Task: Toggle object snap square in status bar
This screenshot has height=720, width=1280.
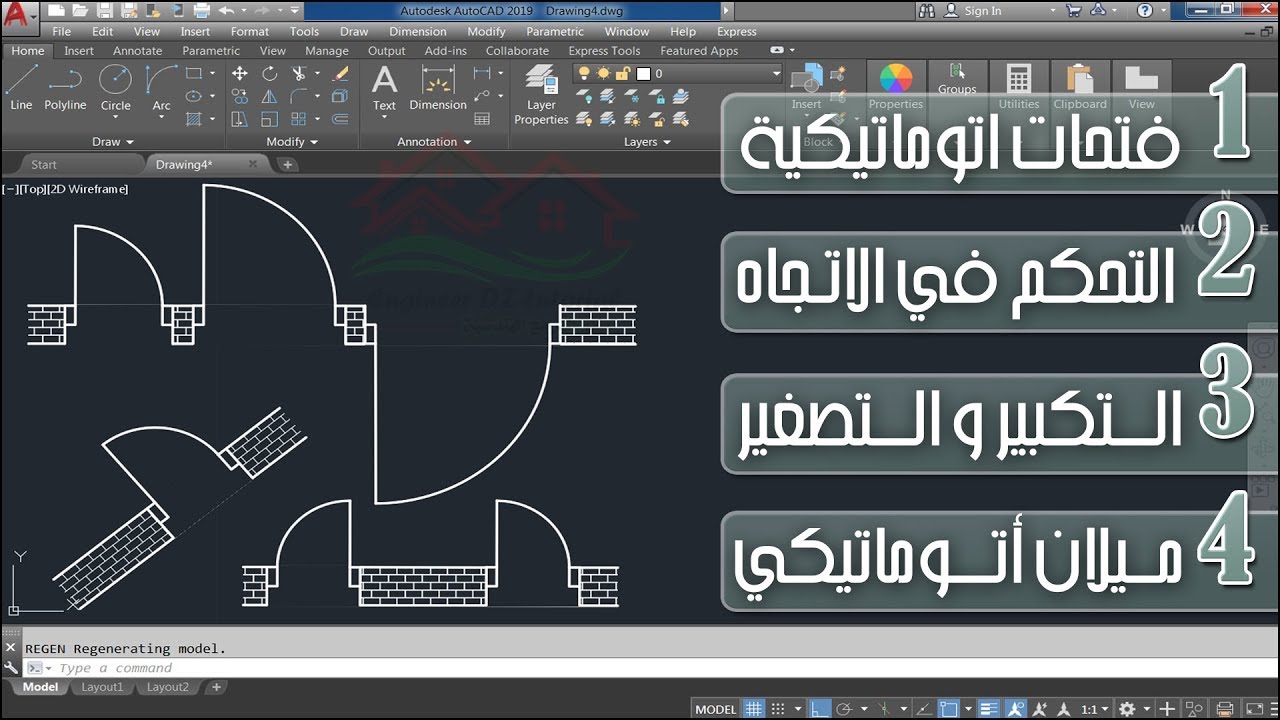Action: [x=949, y=709]
